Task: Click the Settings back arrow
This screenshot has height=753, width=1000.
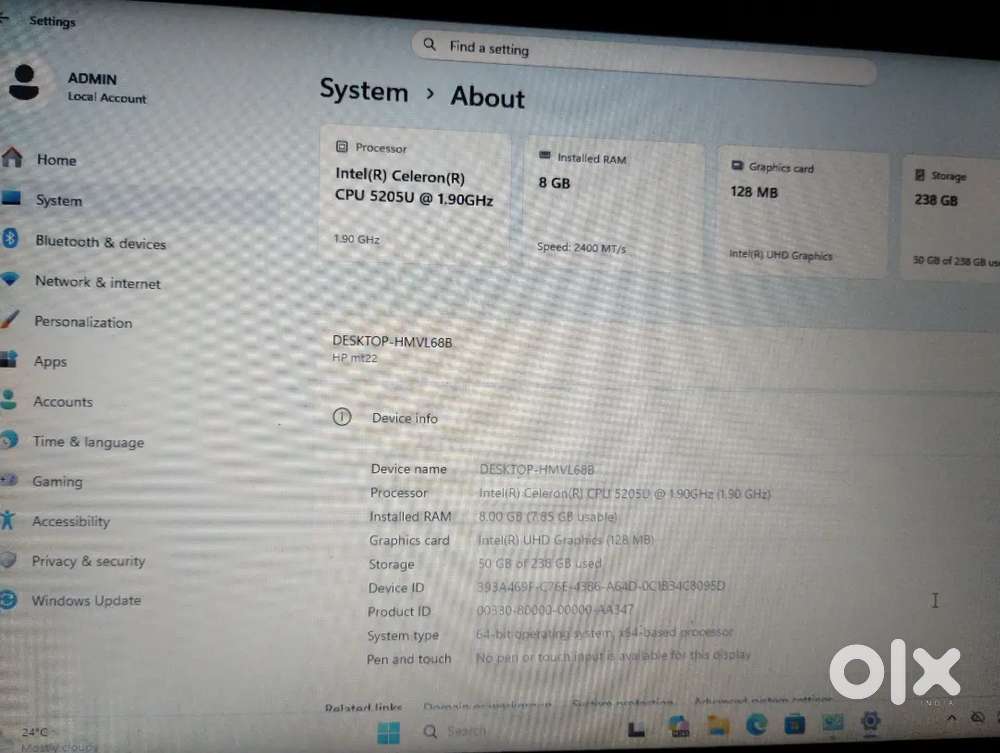Action: click(x=4, y=17)
